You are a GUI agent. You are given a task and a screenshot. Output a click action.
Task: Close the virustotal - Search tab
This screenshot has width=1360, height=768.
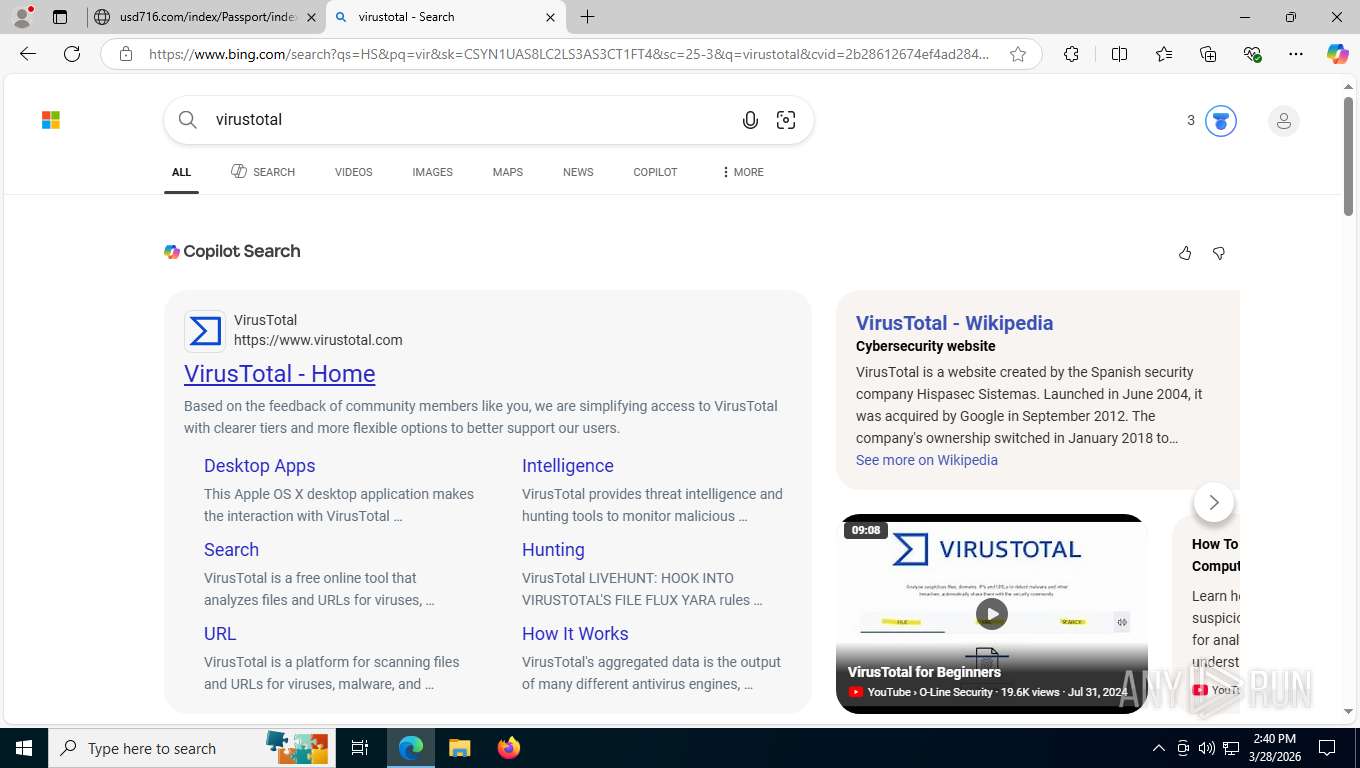coord(550,17)
